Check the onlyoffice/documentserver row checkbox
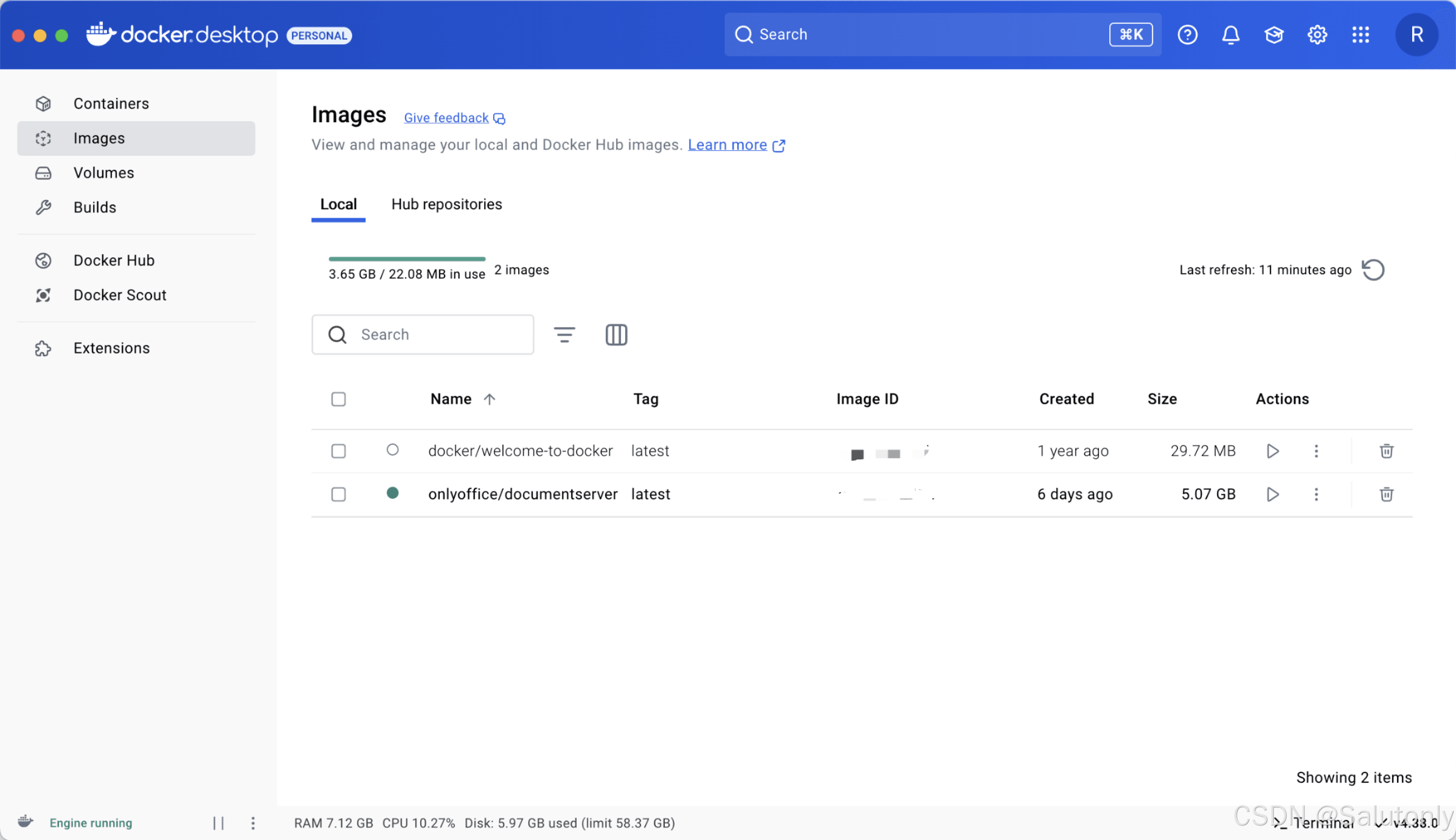Viewport: 1456px width, 840px height. pyautogui.click(x=338, y=495)
